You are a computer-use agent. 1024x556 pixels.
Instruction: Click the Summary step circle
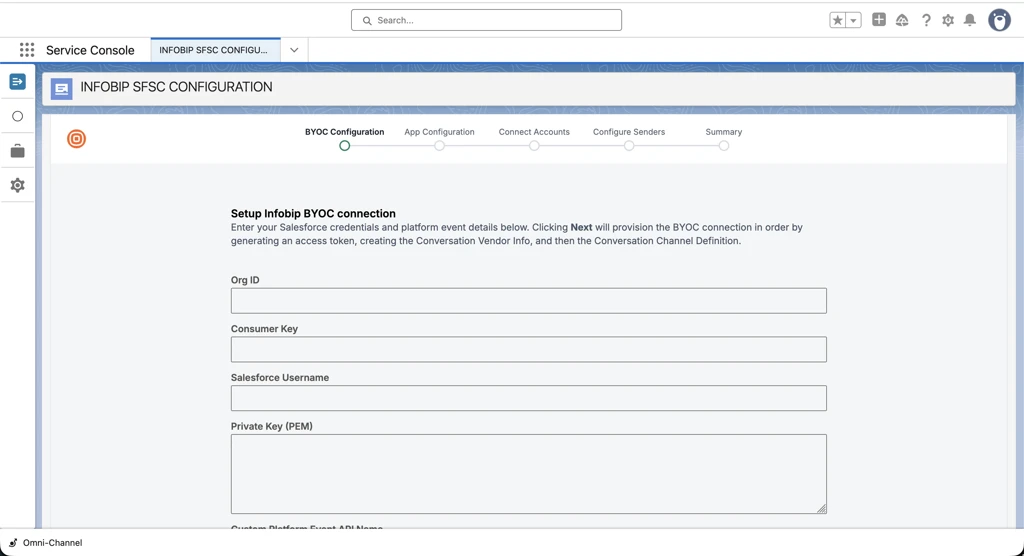(724, 146)
